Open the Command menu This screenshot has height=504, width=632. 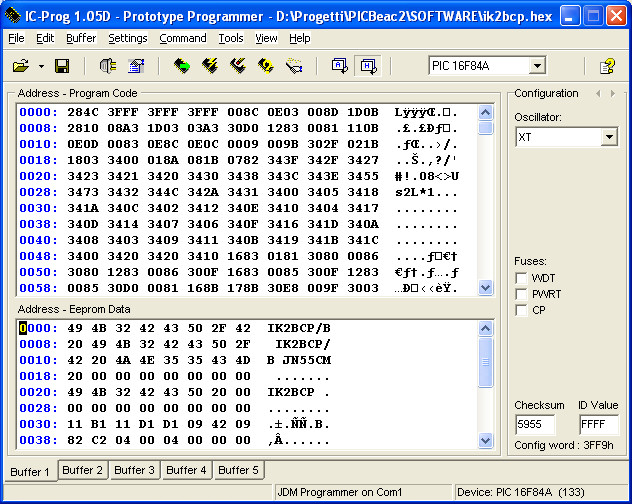coord(182,38)
